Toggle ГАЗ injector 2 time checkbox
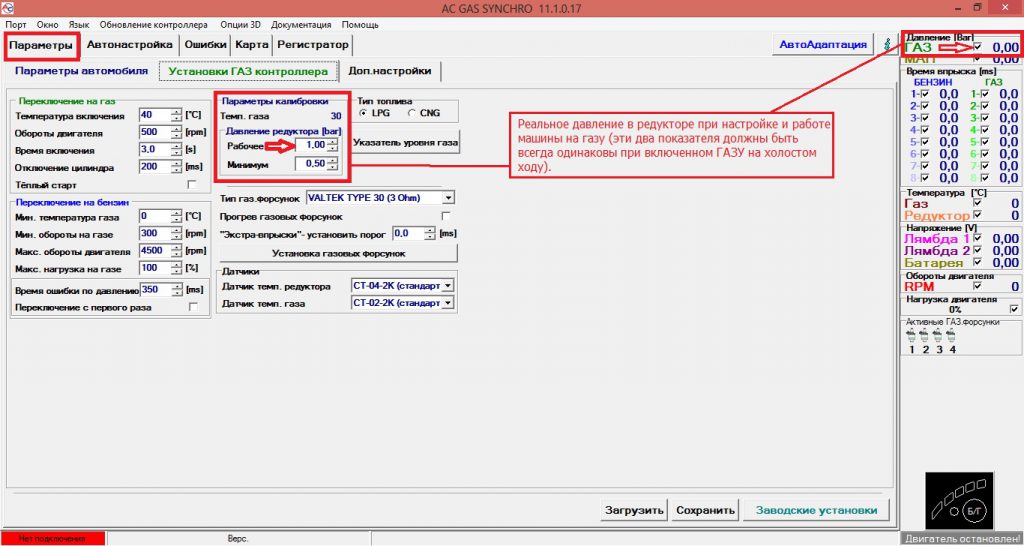1024x546 pixels. click(985, 106)
